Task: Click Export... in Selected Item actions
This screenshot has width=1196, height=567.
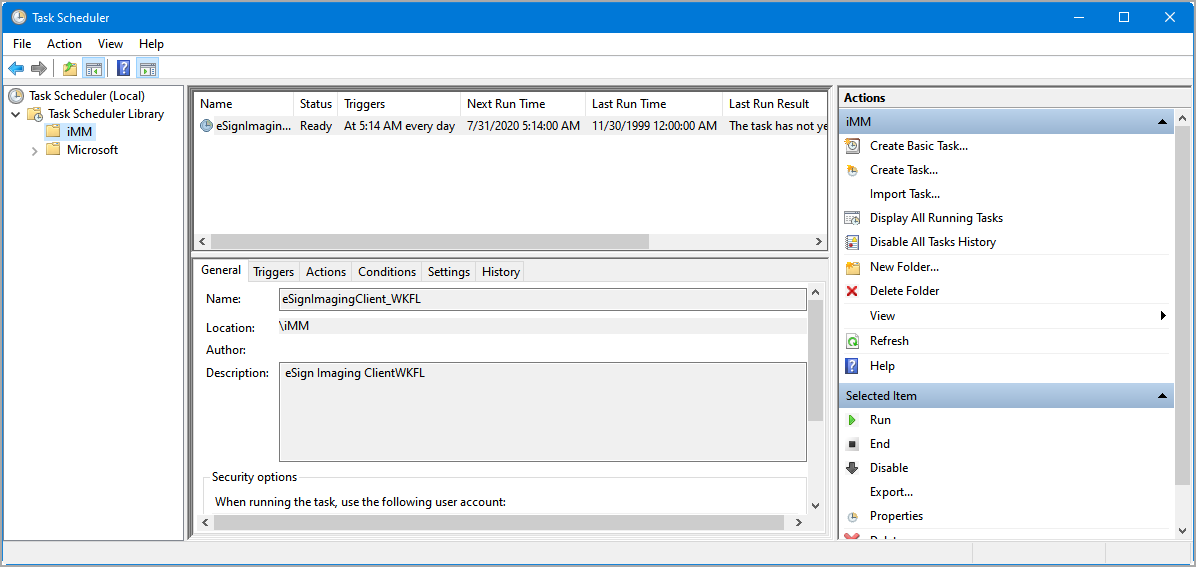Action: pos(892,492)
